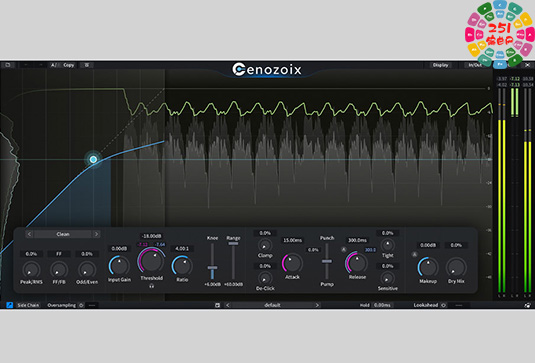Viewport: 535px width, 363px height.
Task: Click the Sensitive knob
Action: (x=388, y=278)
